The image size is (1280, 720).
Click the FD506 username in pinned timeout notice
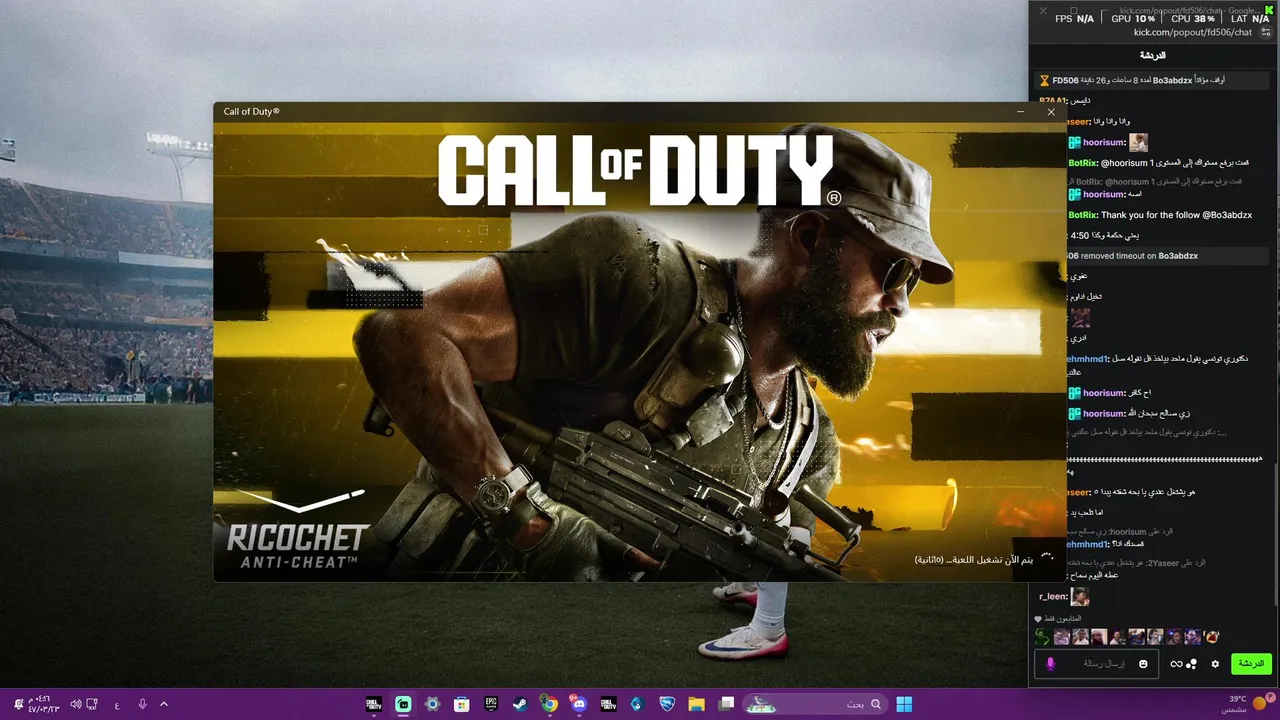(x=1065, y=80)
